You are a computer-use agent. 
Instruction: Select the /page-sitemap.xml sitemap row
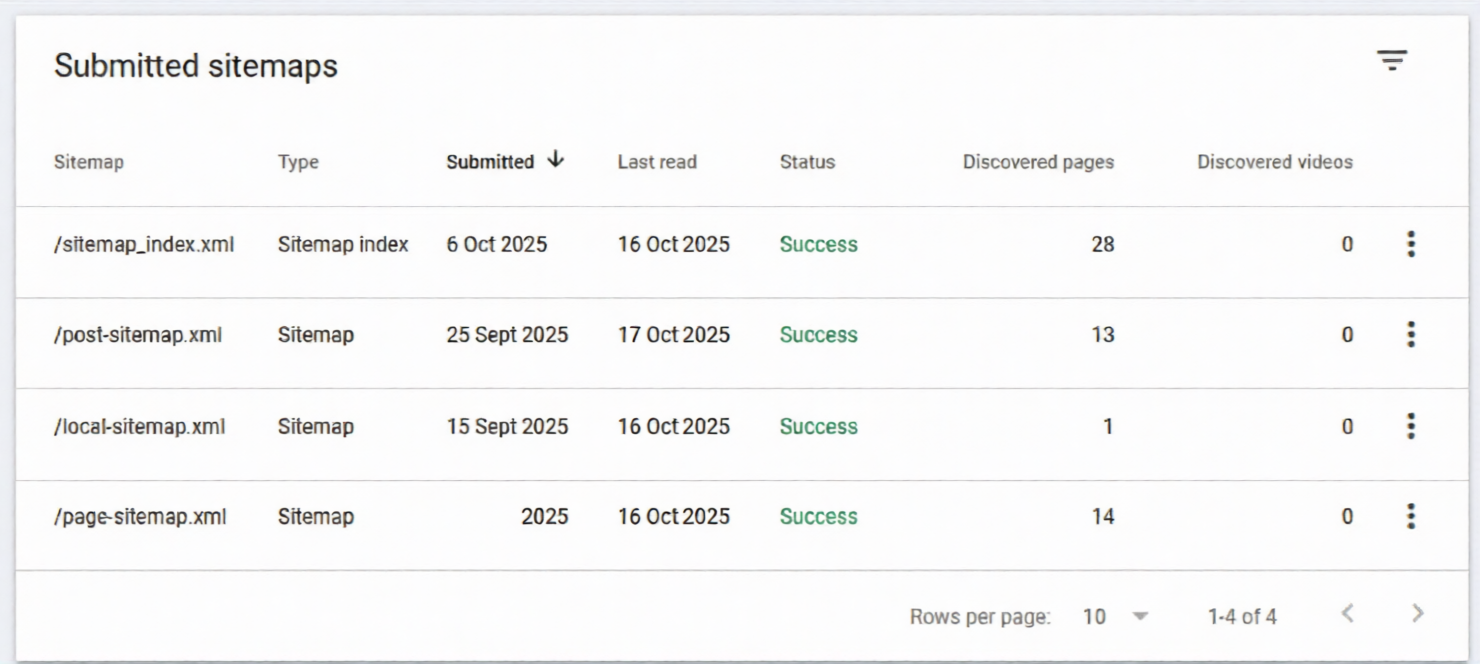(140, 517)
